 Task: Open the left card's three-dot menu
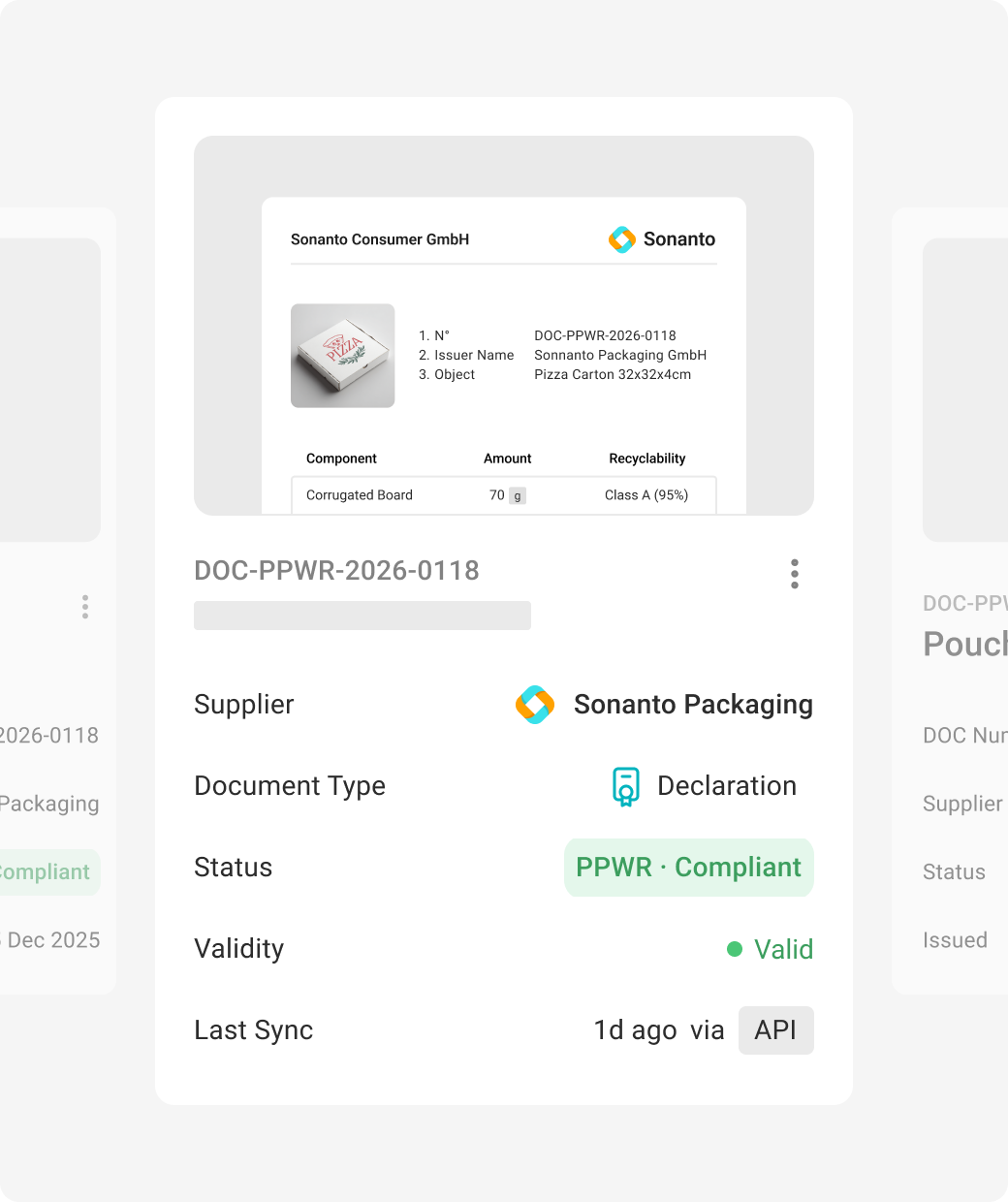85,607
